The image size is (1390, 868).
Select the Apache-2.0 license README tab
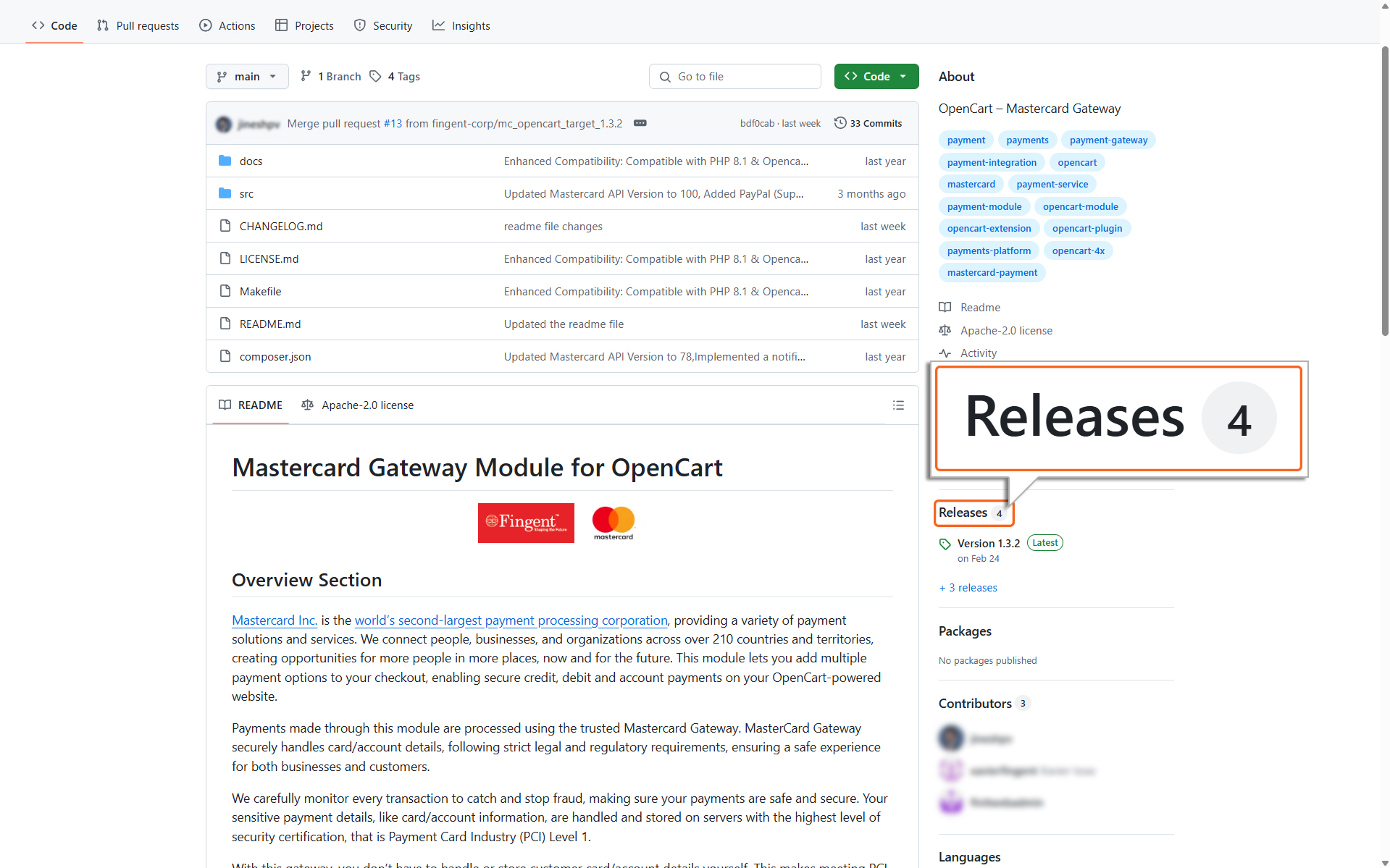358,405
